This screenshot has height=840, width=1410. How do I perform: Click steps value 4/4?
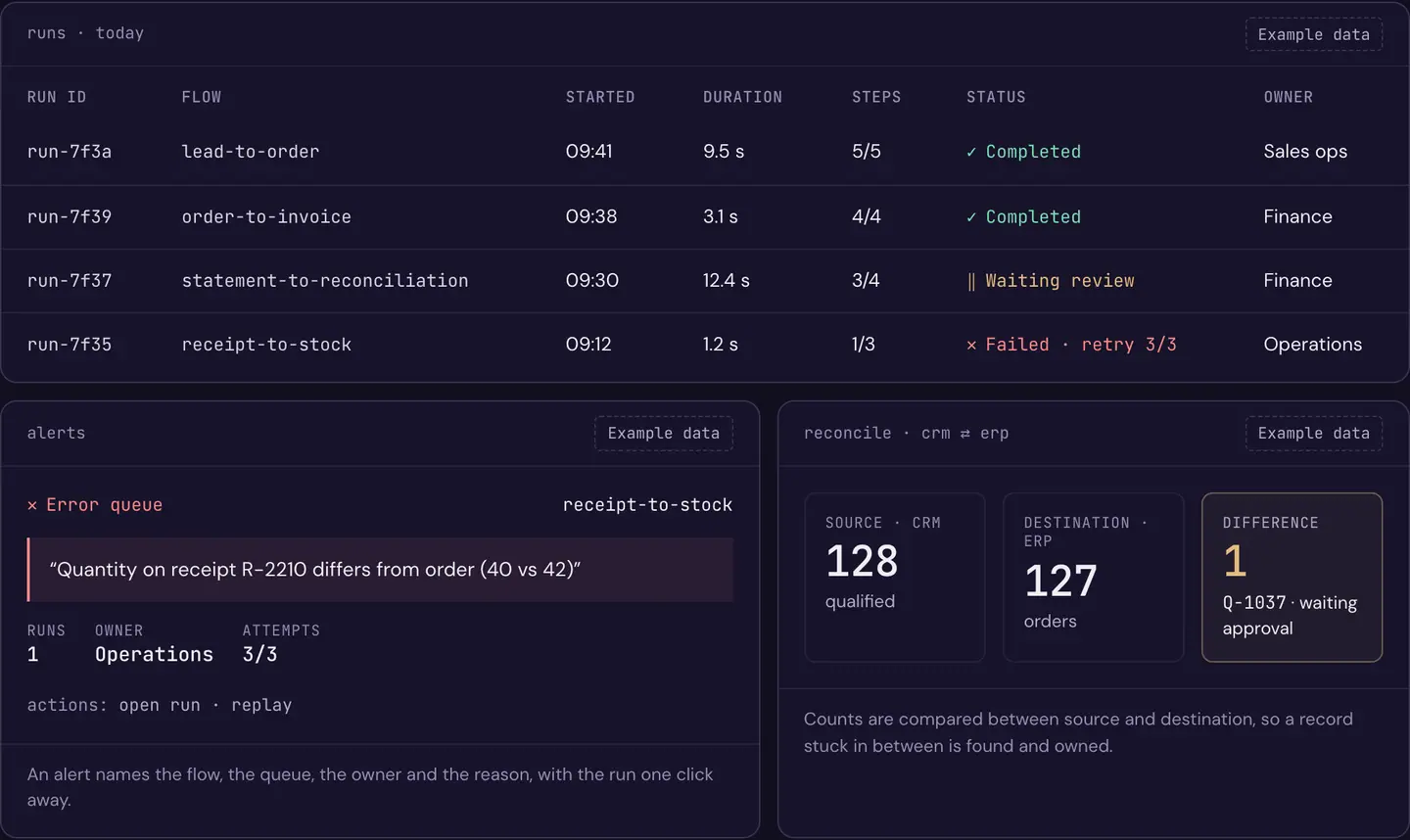(x=867, y=216)
